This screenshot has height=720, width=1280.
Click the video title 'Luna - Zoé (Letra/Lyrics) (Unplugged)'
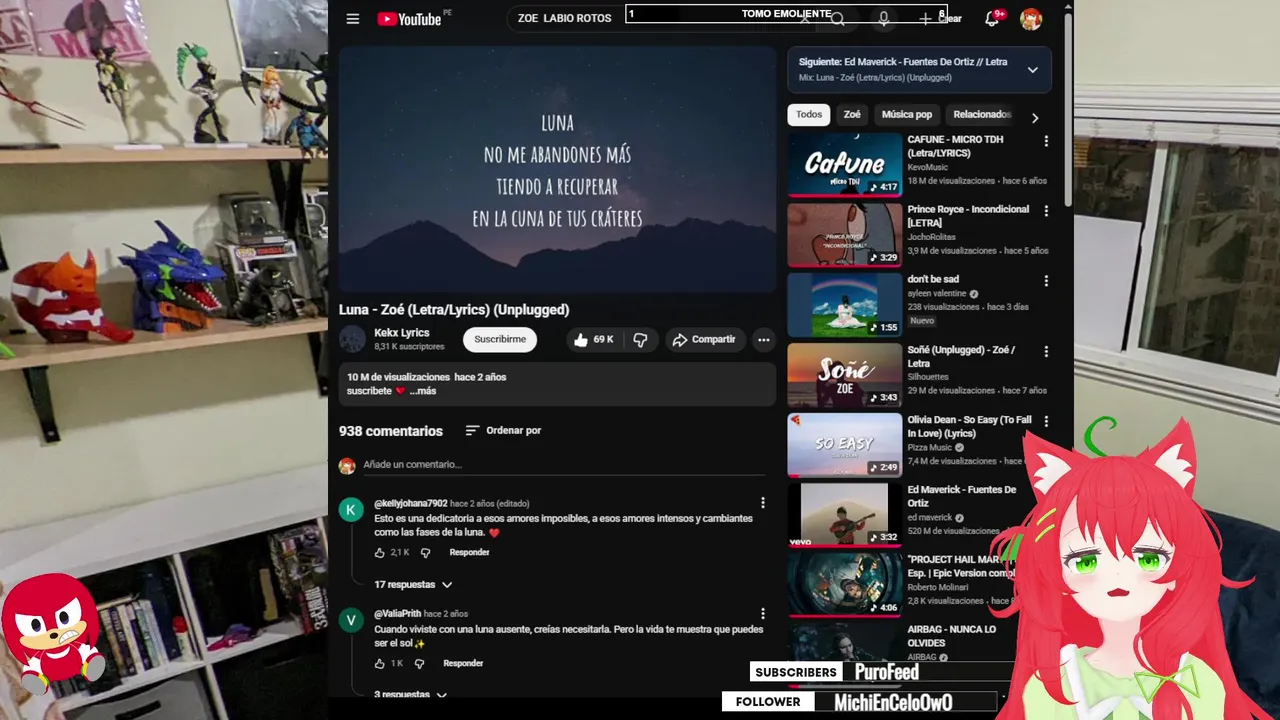[454, 310]
